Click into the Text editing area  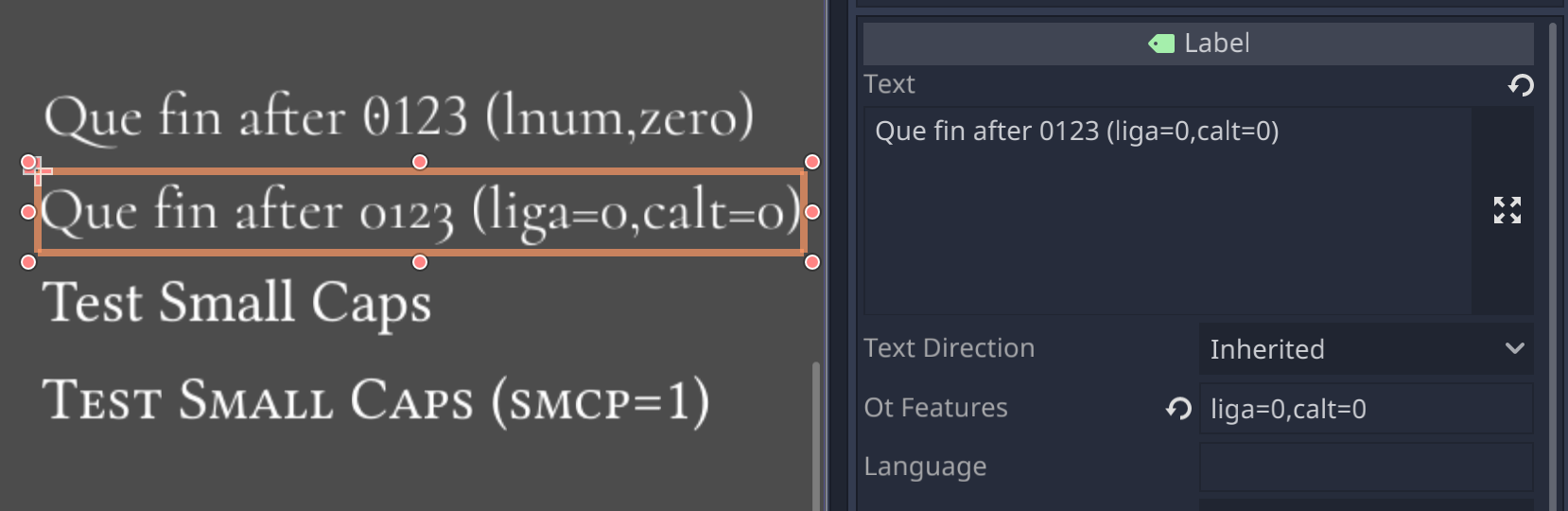pyautogui.click(x=1167, y=210)
